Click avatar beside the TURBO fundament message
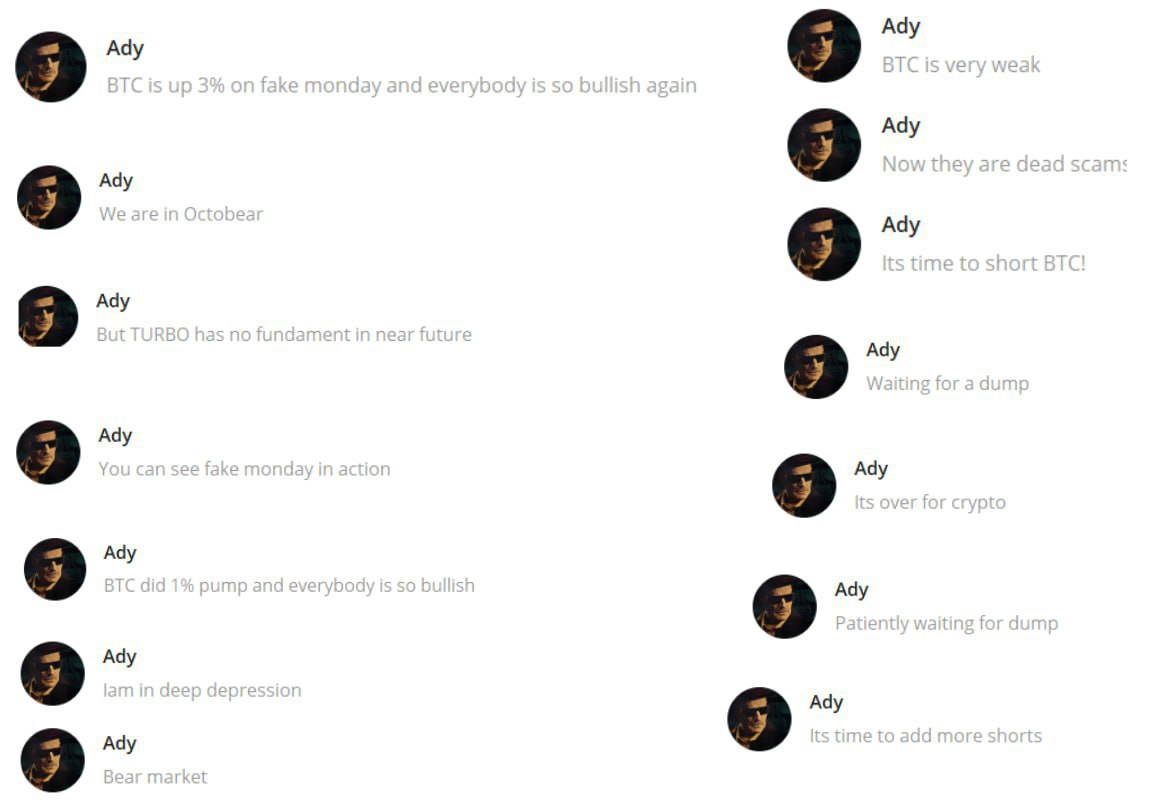This screenshot has height=812, width=1167. point(48,316)
